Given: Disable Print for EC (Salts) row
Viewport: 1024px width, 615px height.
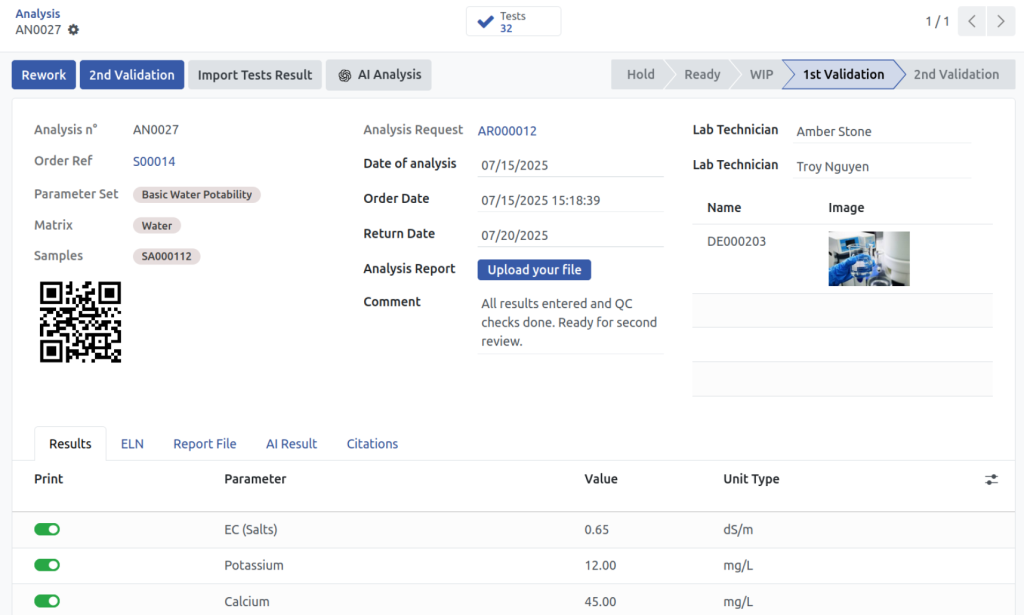Looking at the screenshot, I should [x=46, y=529].
